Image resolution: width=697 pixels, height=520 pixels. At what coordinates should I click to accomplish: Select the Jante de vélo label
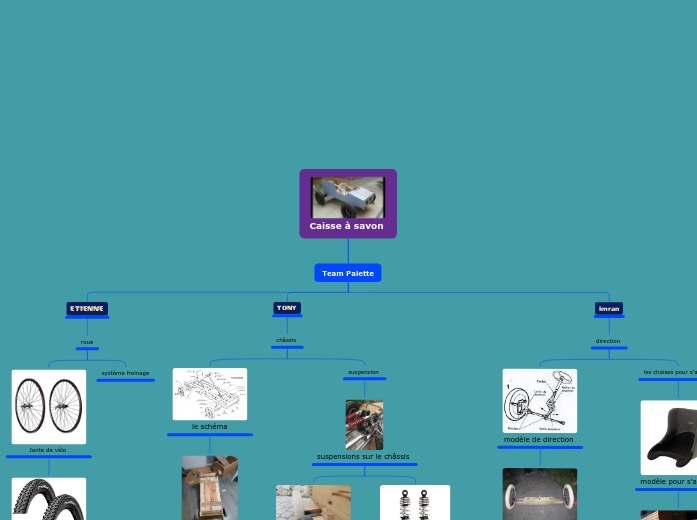coord(48,450)
